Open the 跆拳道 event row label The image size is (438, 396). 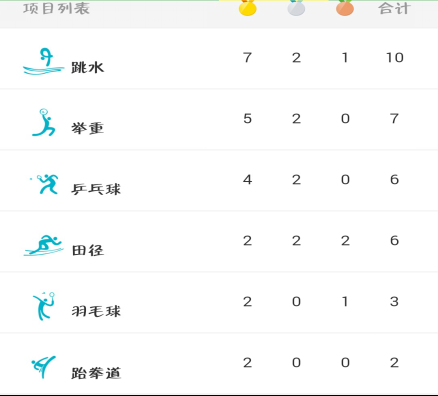click(96, 373)
